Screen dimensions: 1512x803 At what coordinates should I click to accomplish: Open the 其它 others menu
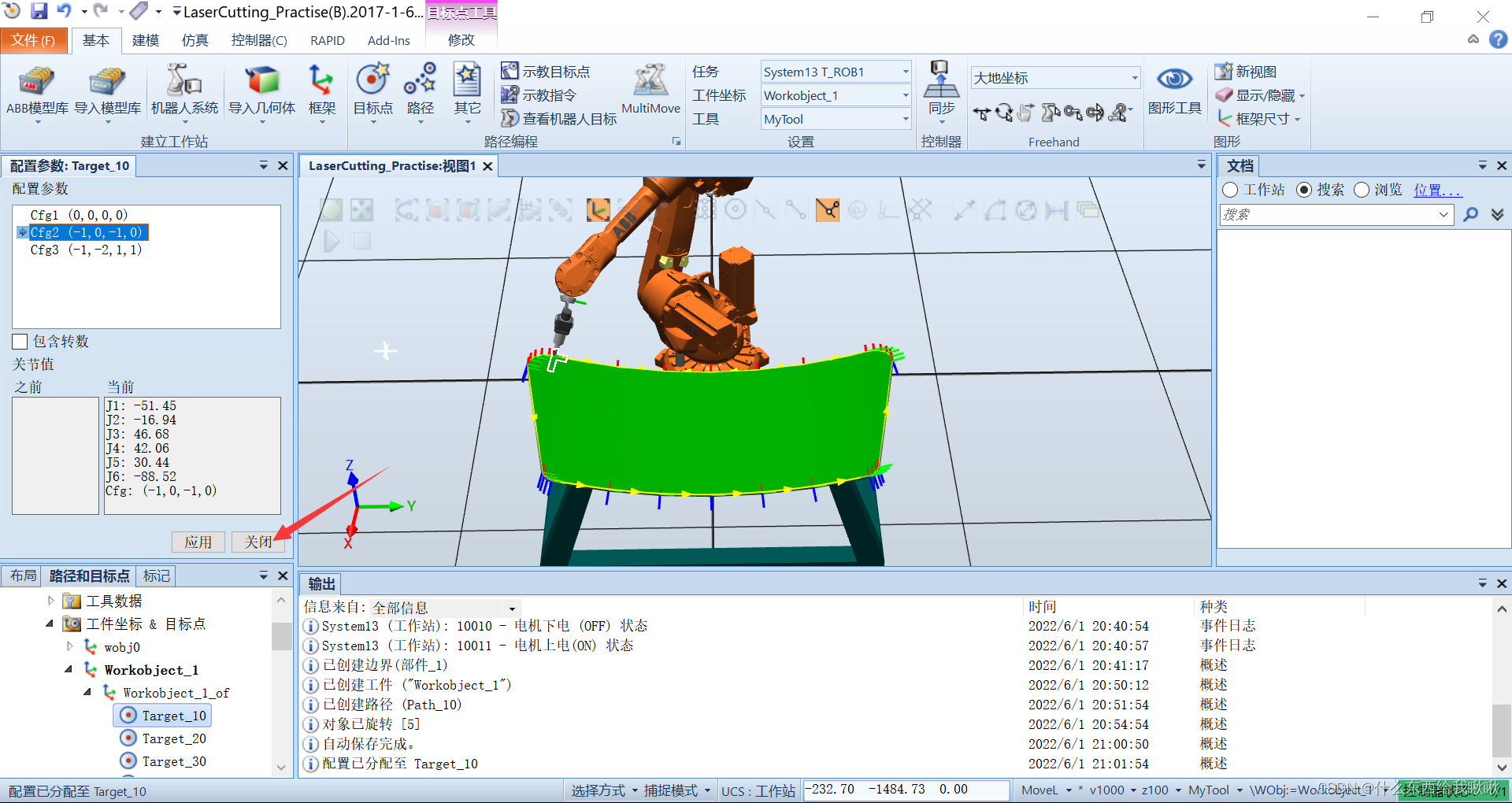pyautogui.click(x=467, y=91)
